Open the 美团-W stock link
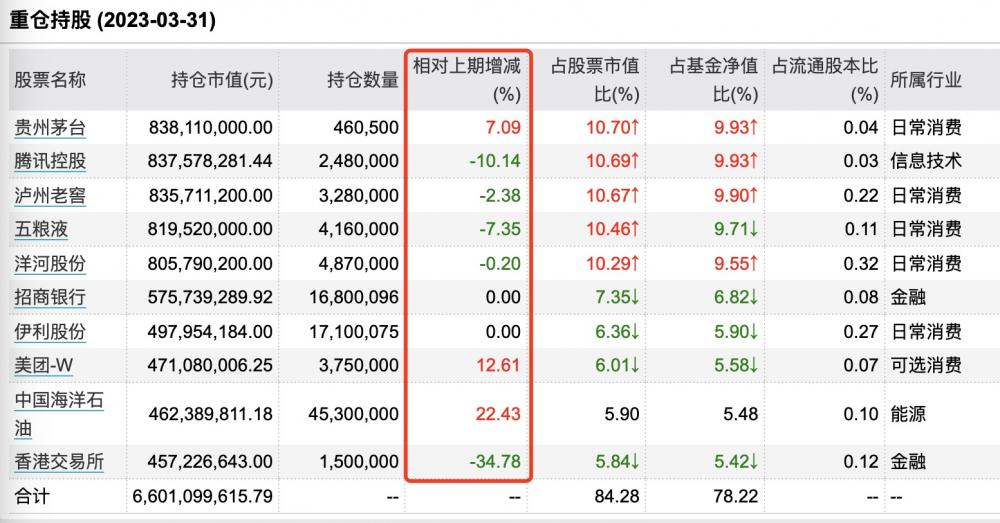 coord(43,365)
